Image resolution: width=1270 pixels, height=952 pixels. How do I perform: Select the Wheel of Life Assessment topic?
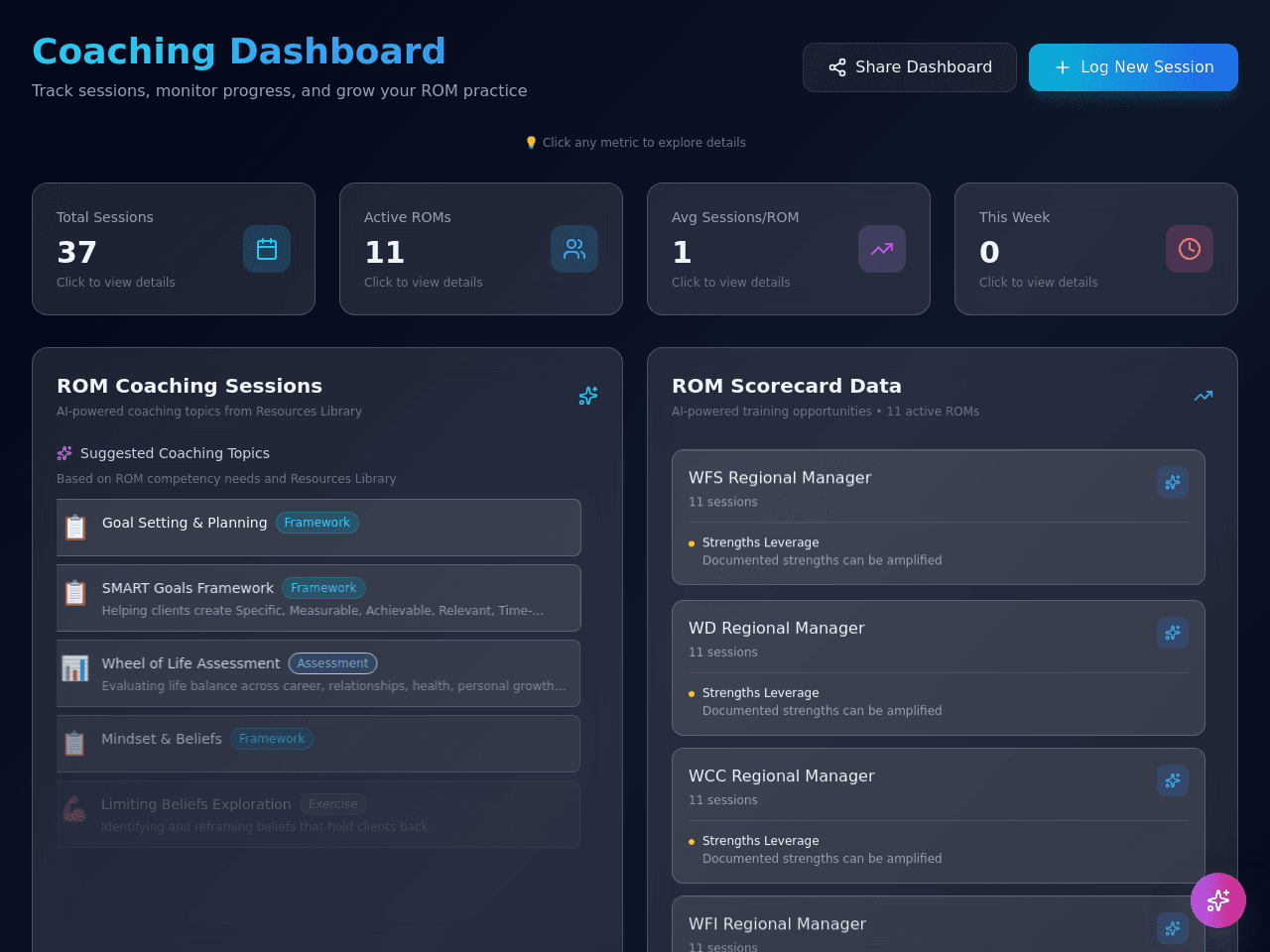tap(318, 673)
